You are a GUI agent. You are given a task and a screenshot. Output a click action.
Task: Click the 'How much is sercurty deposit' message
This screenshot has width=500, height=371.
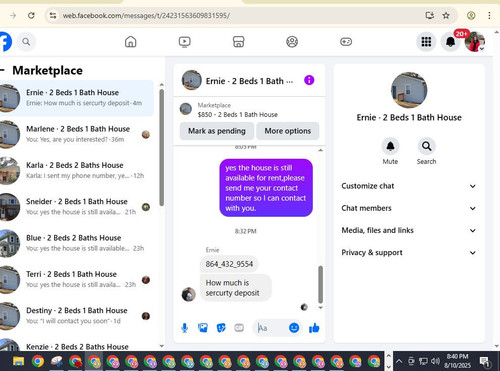(235, 288)
